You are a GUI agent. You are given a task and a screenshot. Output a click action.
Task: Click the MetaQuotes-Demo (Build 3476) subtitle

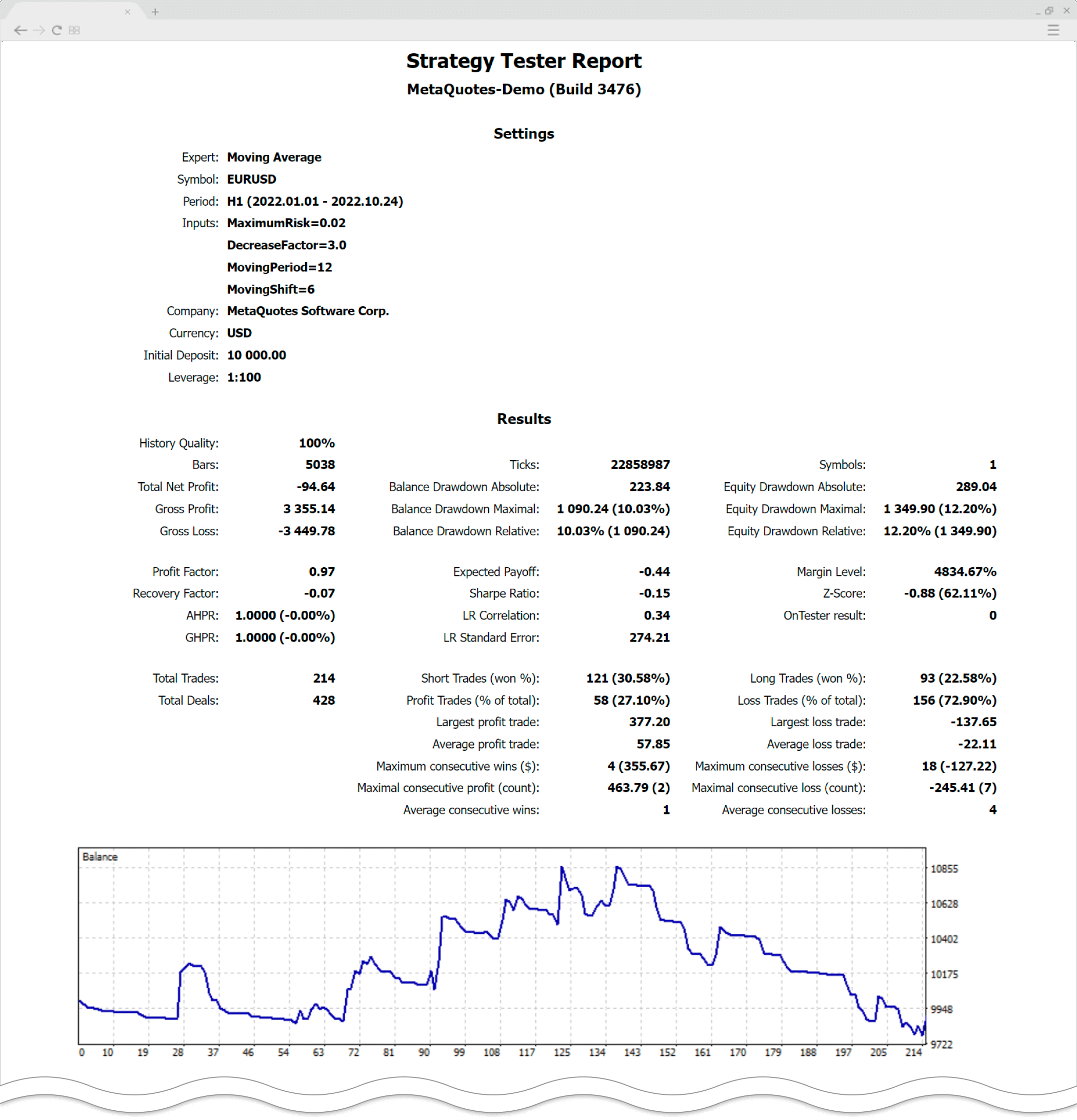pyautogui.click(x=523, y=89)
